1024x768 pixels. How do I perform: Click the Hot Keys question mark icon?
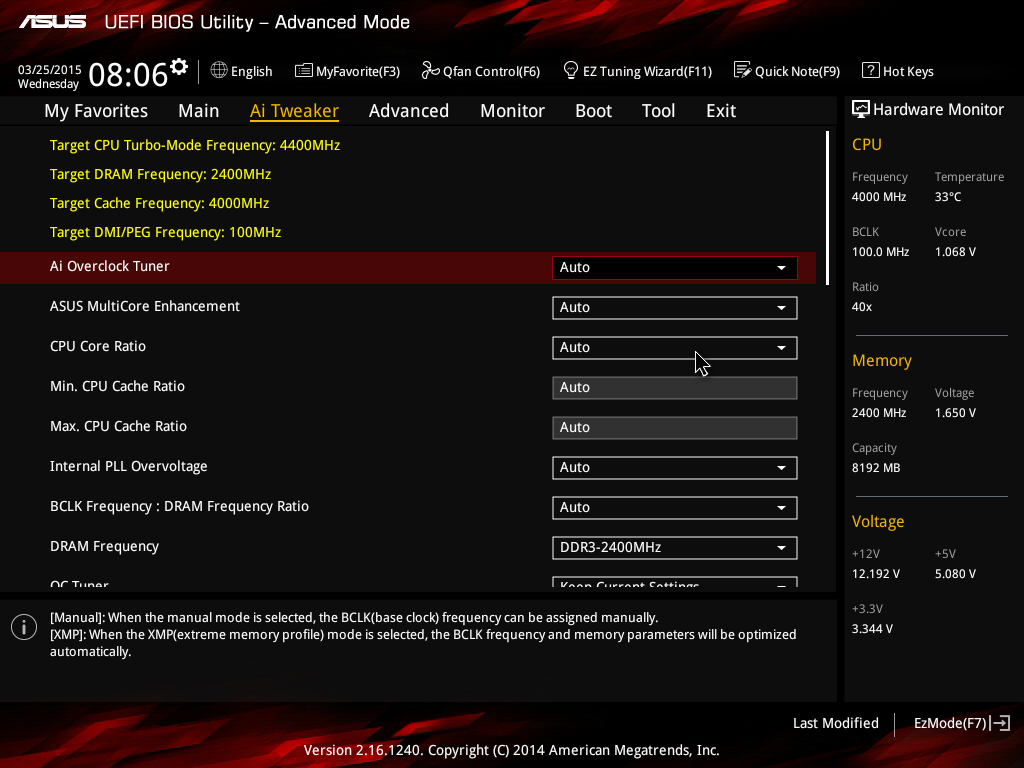[x=871, y=71]
